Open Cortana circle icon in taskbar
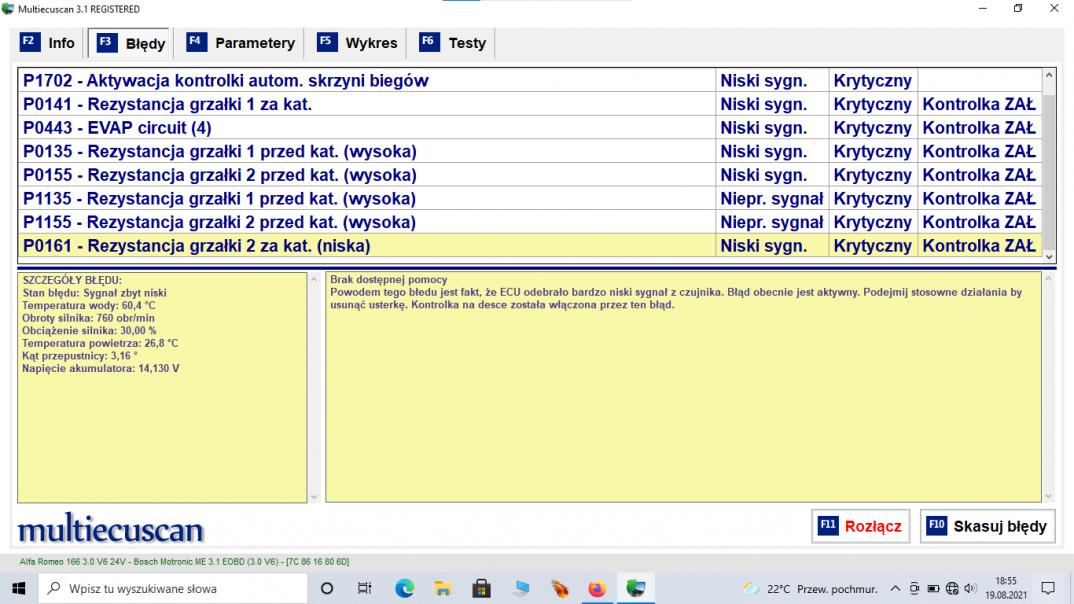The image size is (1074, 604). click(327, 589)
